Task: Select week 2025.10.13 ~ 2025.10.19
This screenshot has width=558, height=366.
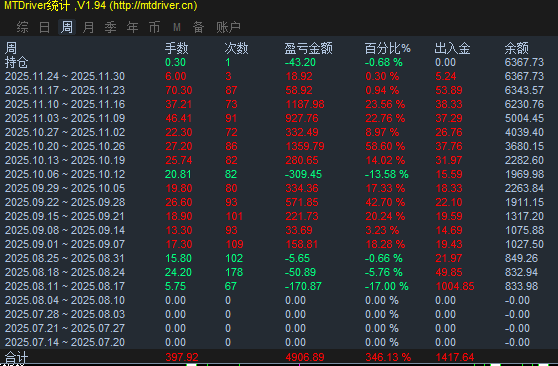Action: tap(65, 160)
